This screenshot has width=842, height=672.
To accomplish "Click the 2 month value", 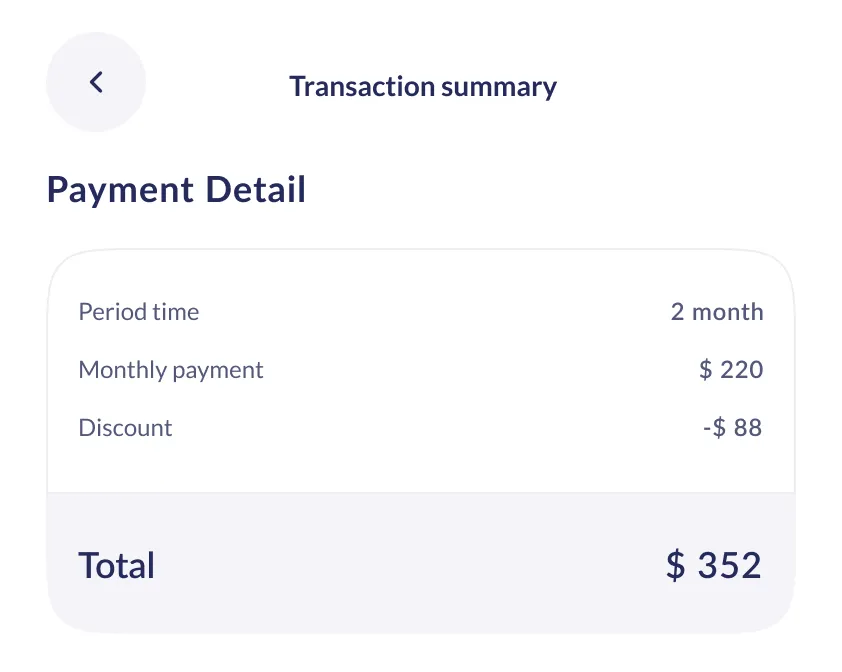I will (x=716, y=312).
